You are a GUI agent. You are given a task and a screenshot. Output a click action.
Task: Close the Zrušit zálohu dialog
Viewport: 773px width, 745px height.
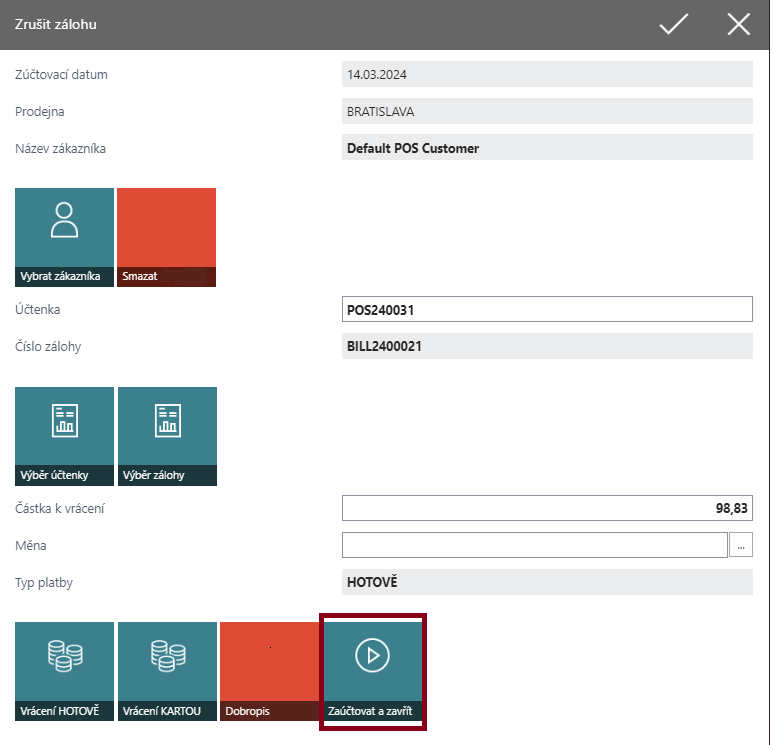738,24
